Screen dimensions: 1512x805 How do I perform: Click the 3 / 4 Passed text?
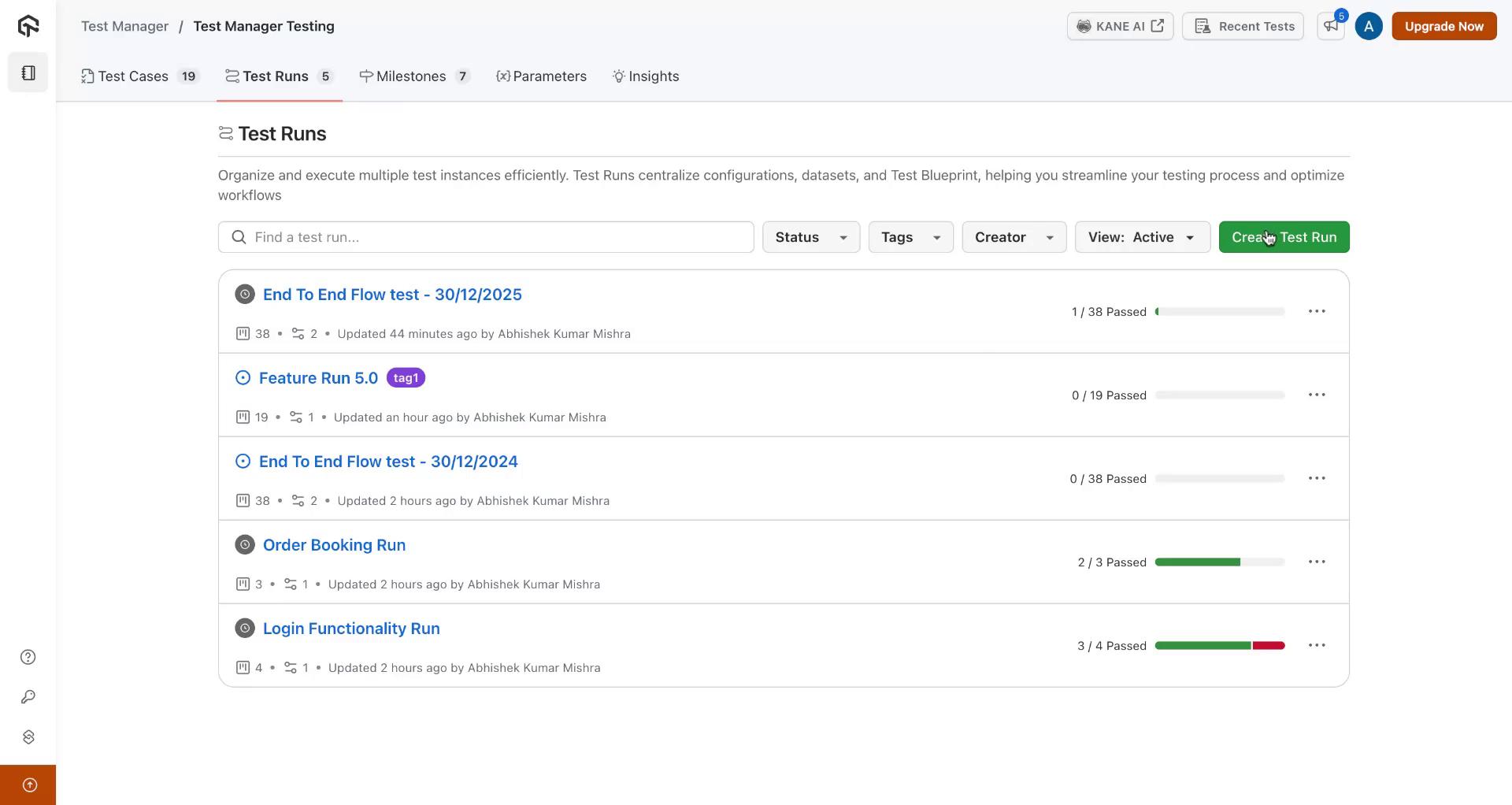tap(1112, 646)
